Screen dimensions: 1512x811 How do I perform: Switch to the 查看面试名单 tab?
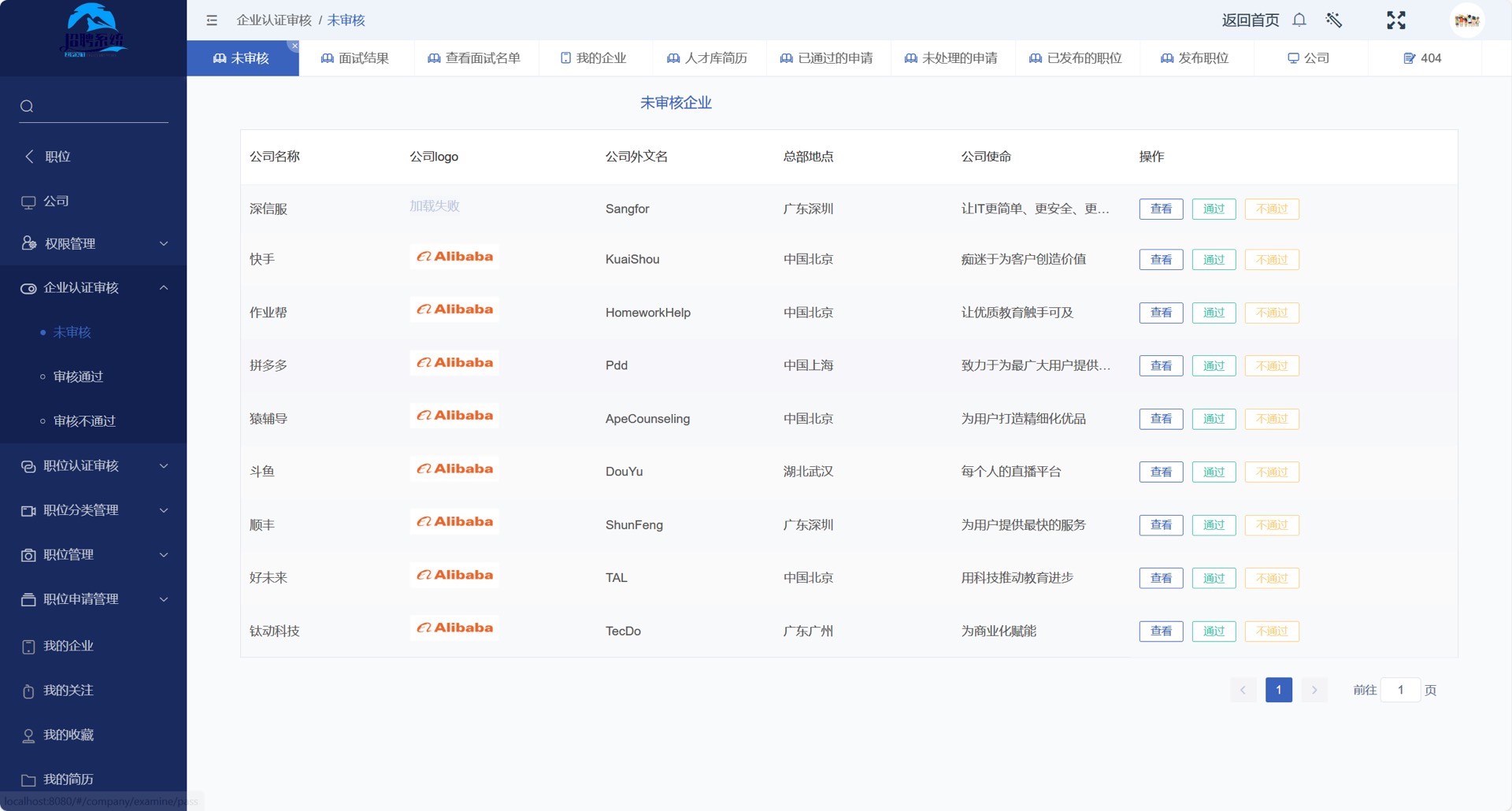click(474, 58)
